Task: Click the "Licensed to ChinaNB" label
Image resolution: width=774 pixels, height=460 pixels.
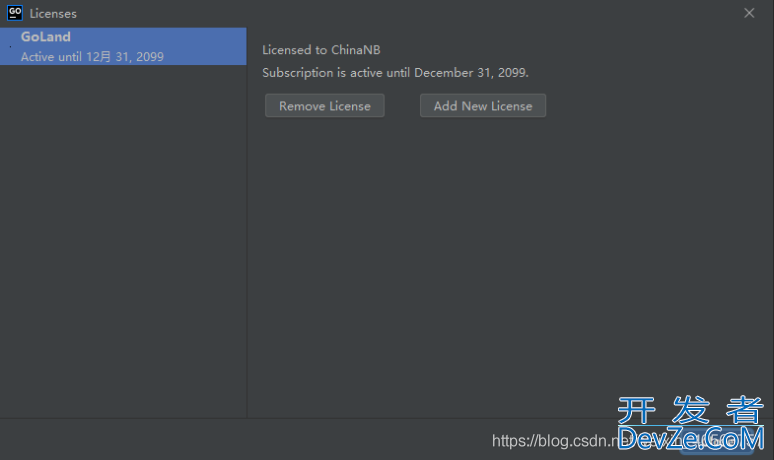Action: coord(321,50)
